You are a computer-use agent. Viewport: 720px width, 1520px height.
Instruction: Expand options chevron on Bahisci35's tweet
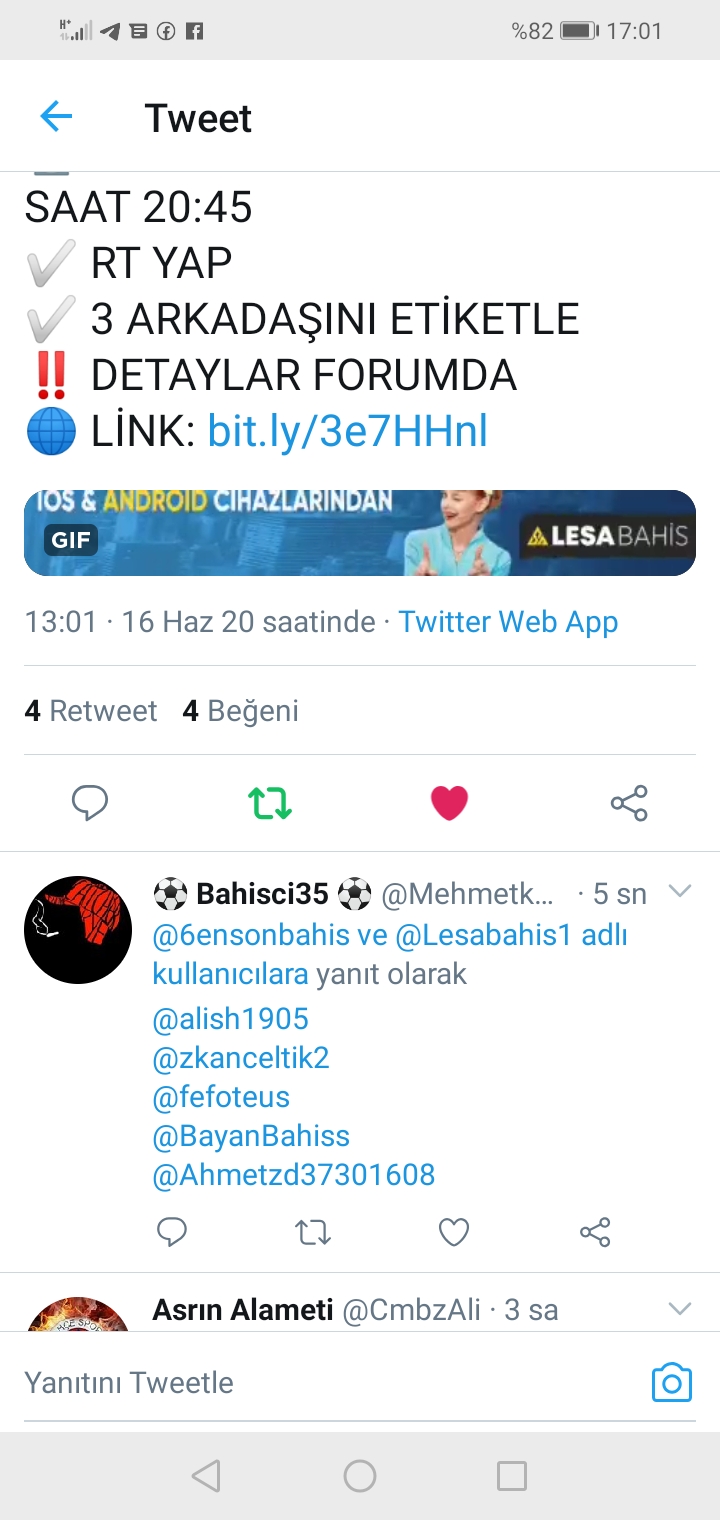[680, 891]
